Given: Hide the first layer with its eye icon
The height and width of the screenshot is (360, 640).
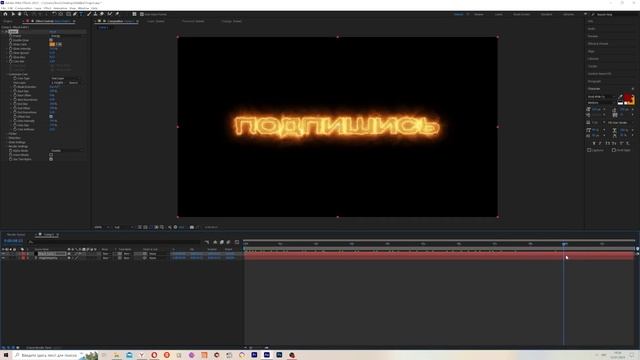Looking at the screenshot, I should 3,253.
